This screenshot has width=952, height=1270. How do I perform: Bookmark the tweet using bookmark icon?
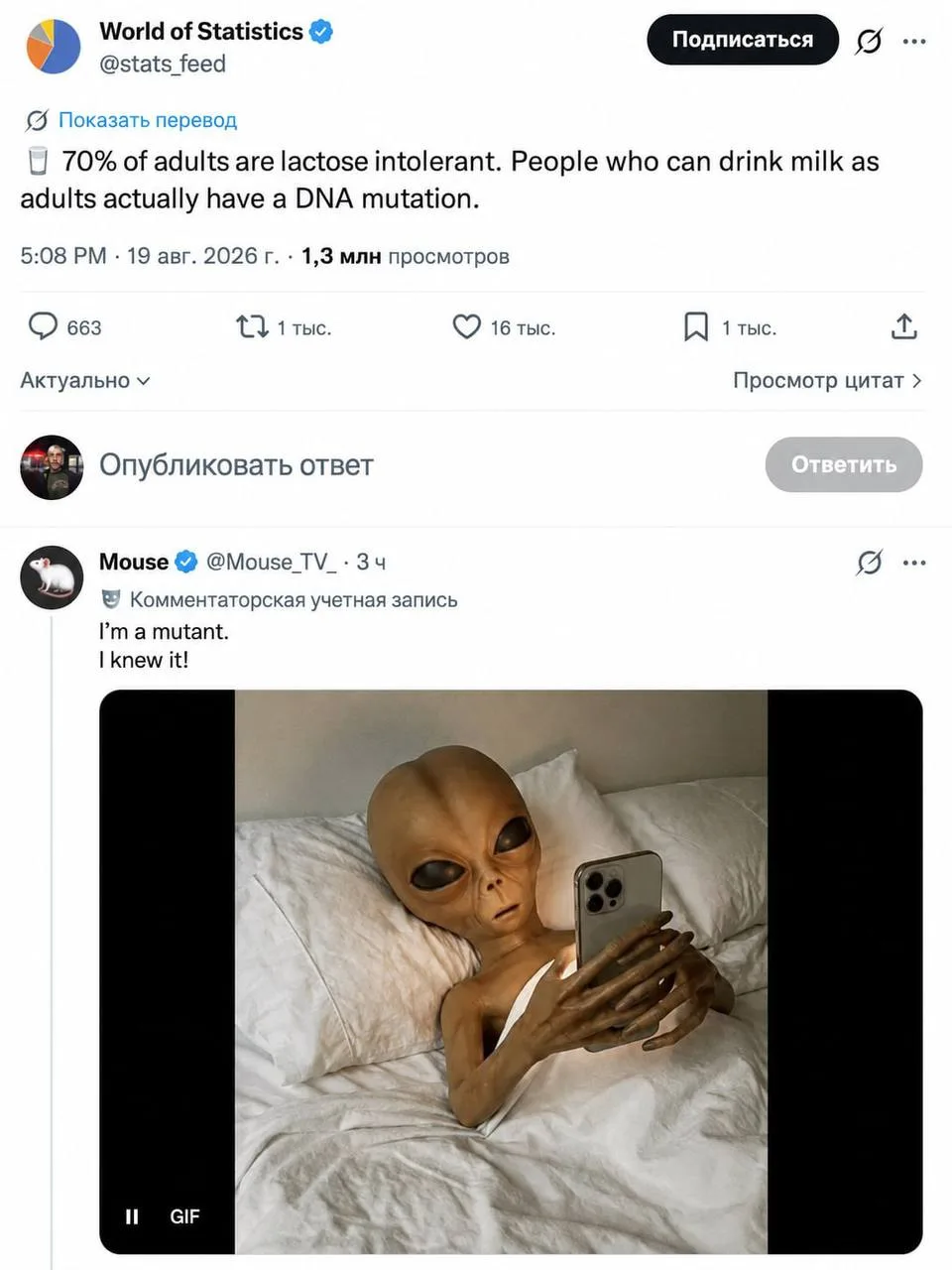(696, 326)
